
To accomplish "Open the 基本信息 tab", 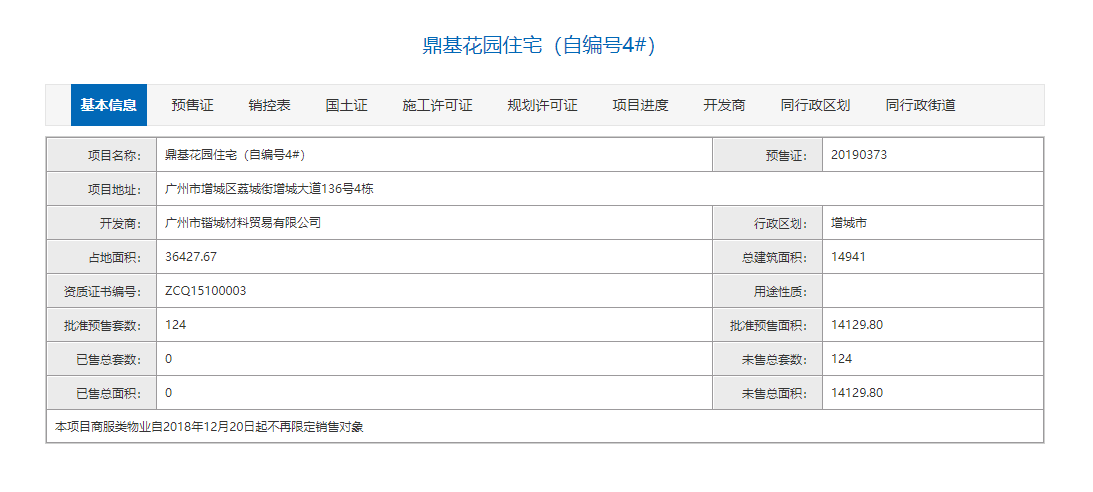I will pyautogui.click(x=108, y=105).
